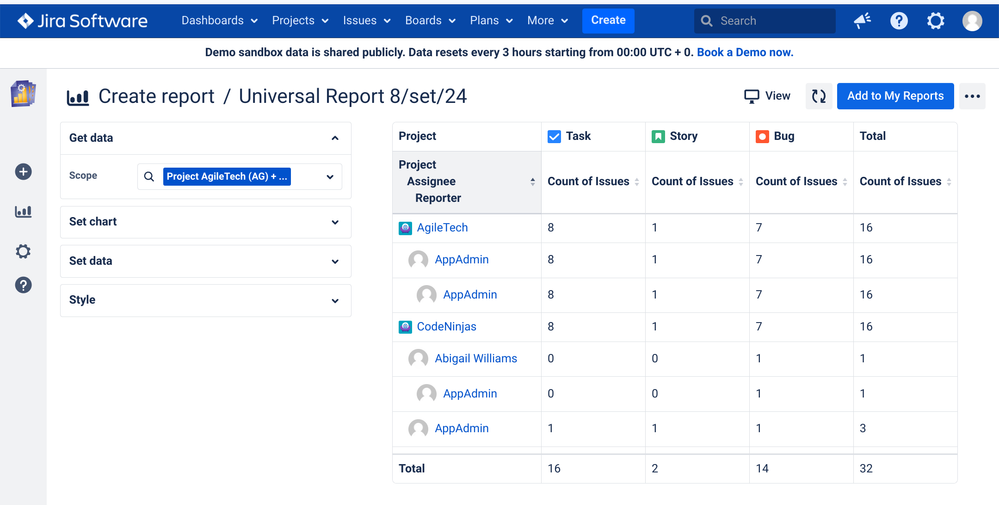The image size is (999, 505).
Task: Open the Scope project dropdown
Action: coord(330,177)
